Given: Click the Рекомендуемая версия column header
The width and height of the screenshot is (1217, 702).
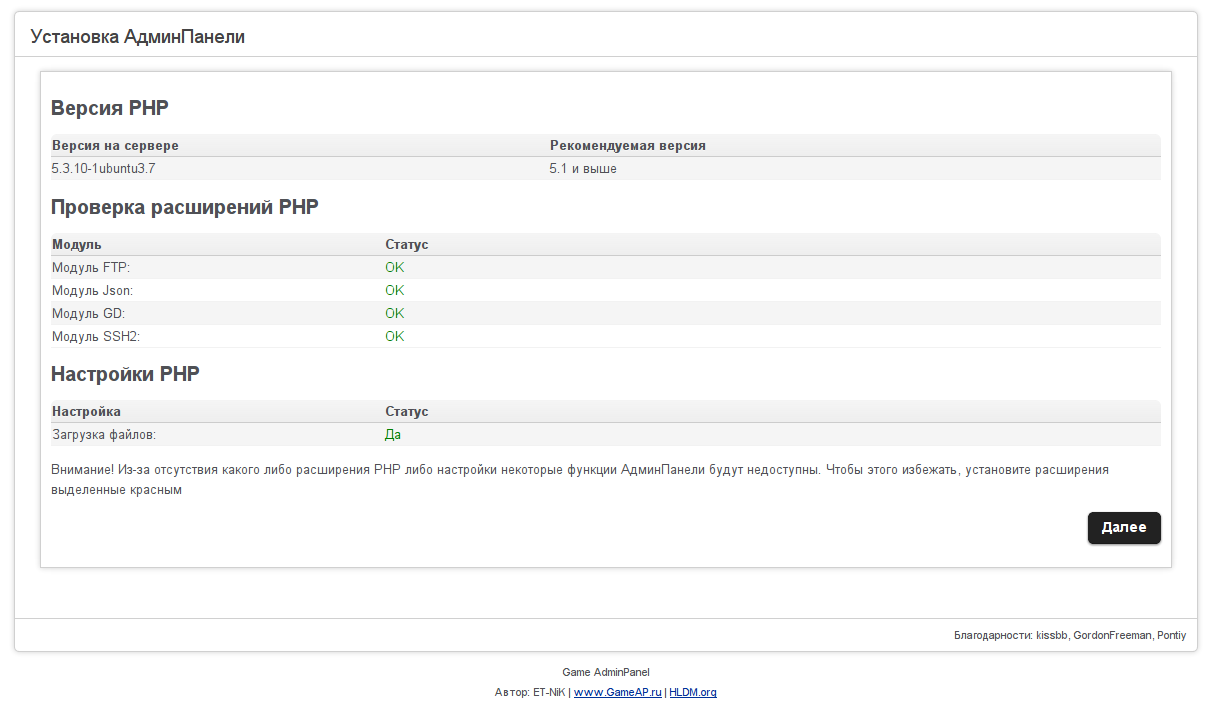Looking at the screenshot, I should (x=627, y=146).
